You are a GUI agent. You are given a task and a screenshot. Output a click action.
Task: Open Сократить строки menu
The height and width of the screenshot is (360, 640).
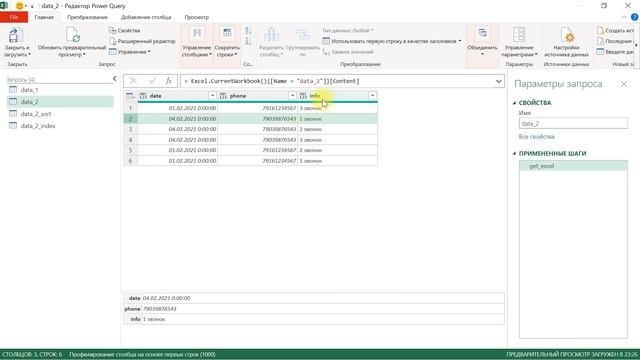227,42
